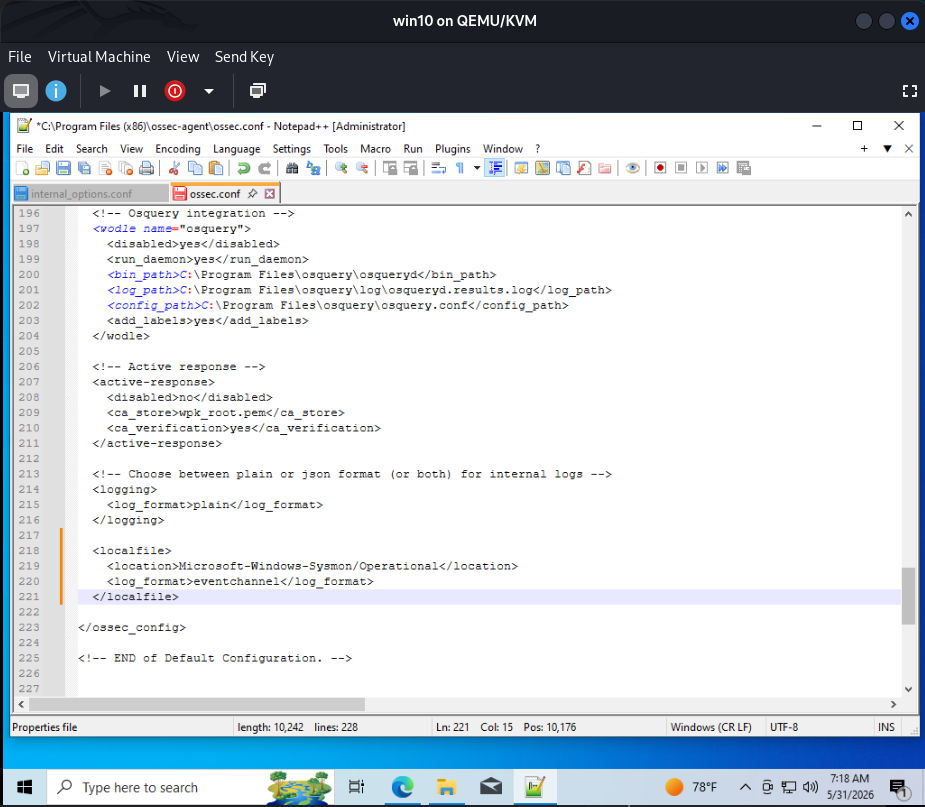Switch to internal_options.conf tab
The image size is (925, 807).
click(x=90, y=193)
